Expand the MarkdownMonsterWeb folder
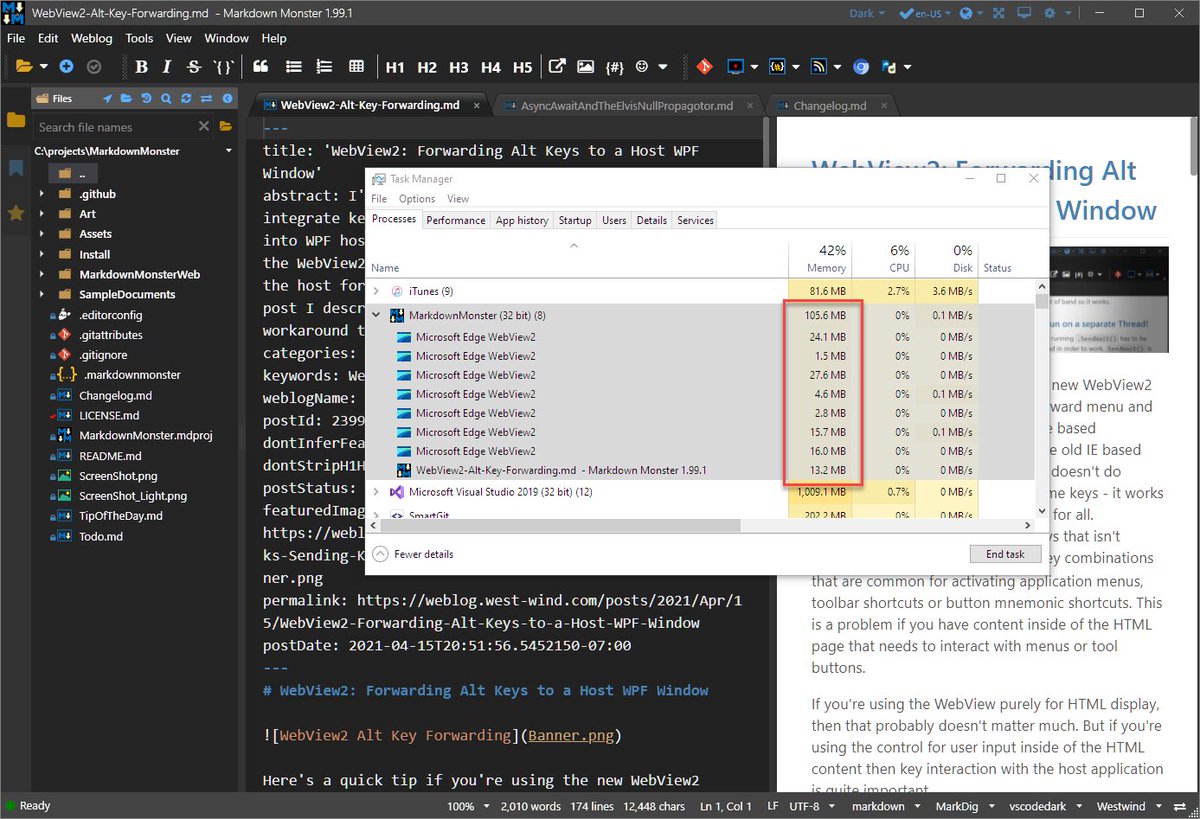 click(42, 274)
